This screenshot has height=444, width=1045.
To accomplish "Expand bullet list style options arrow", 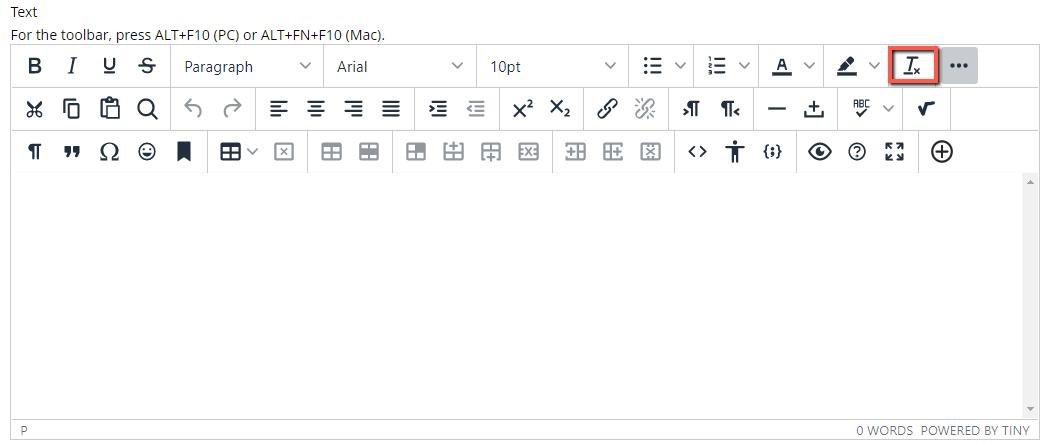I will click(680, 66).
